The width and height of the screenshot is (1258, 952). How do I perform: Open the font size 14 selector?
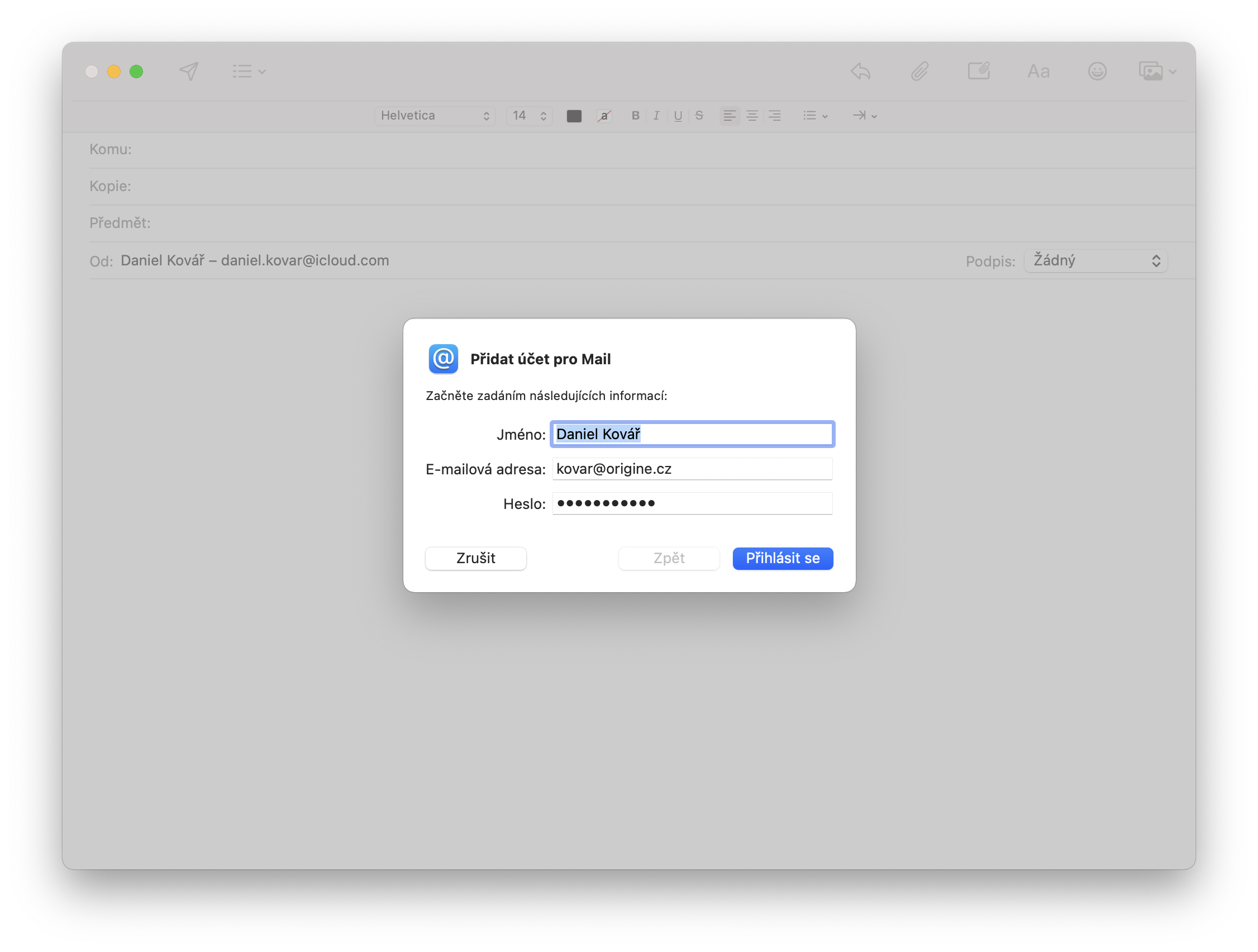[x=529, y=116]
